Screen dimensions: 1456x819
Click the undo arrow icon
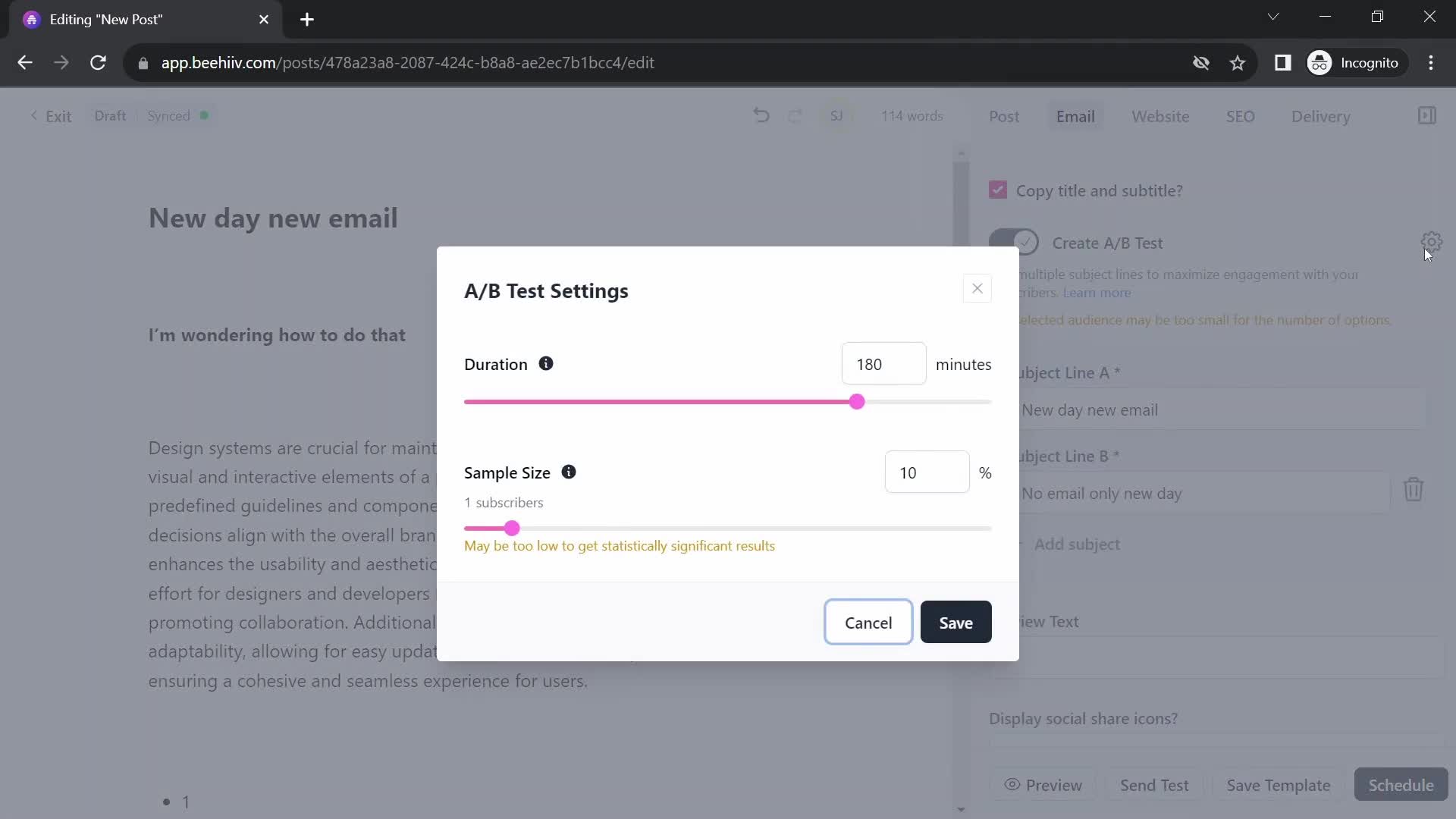tap(761, 116)
